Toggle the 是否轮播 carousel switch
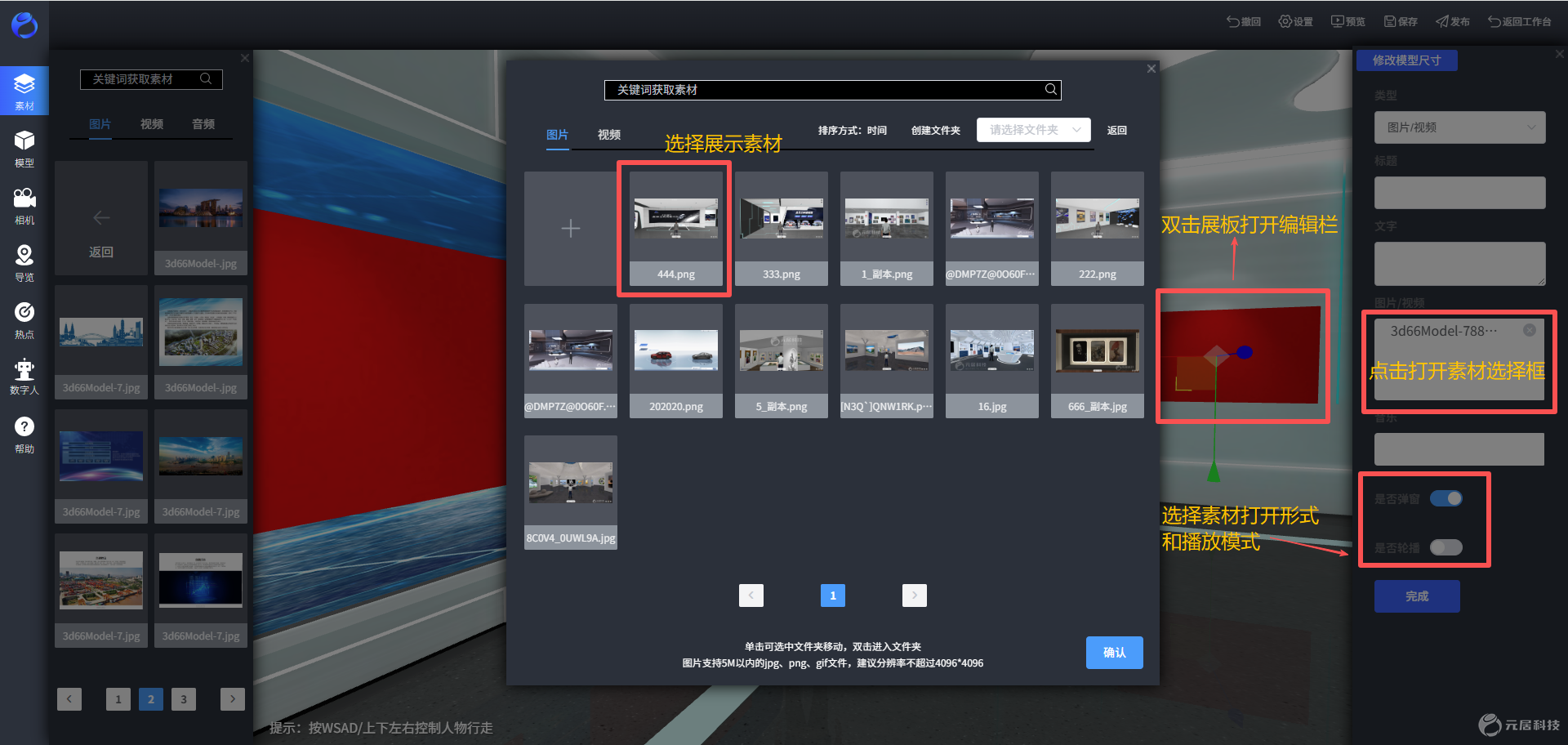The width and height of the screenshot is (1568, 745). pos(1446,547)
